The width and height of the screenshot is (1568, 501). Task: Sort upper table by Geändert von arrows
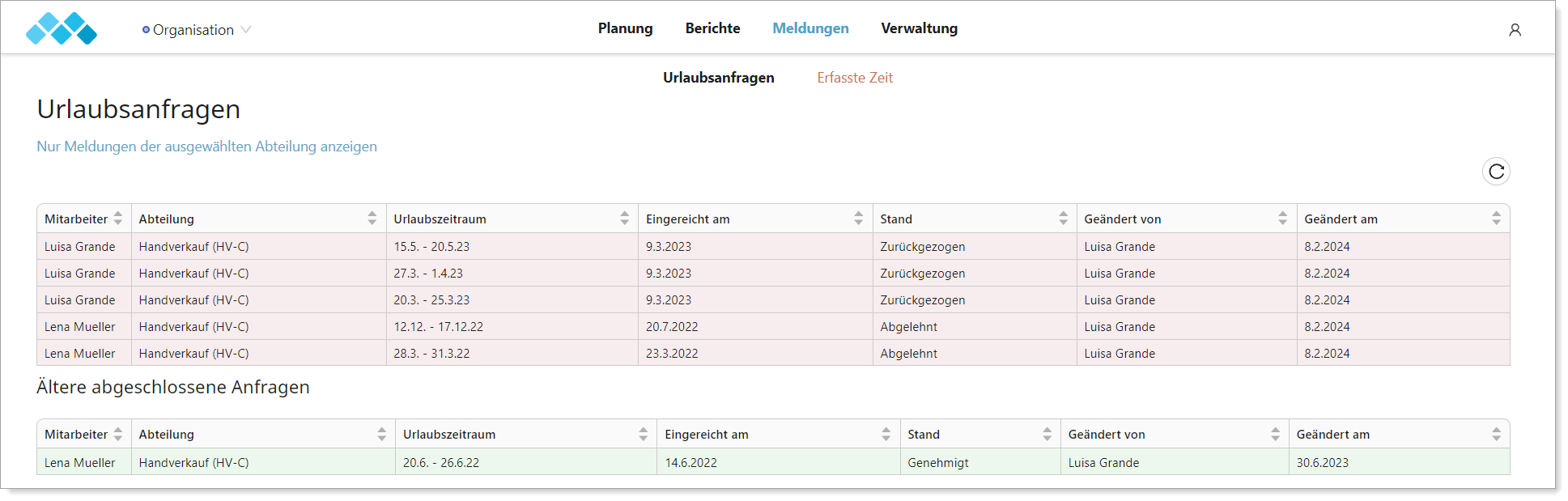pos(1282,219)
